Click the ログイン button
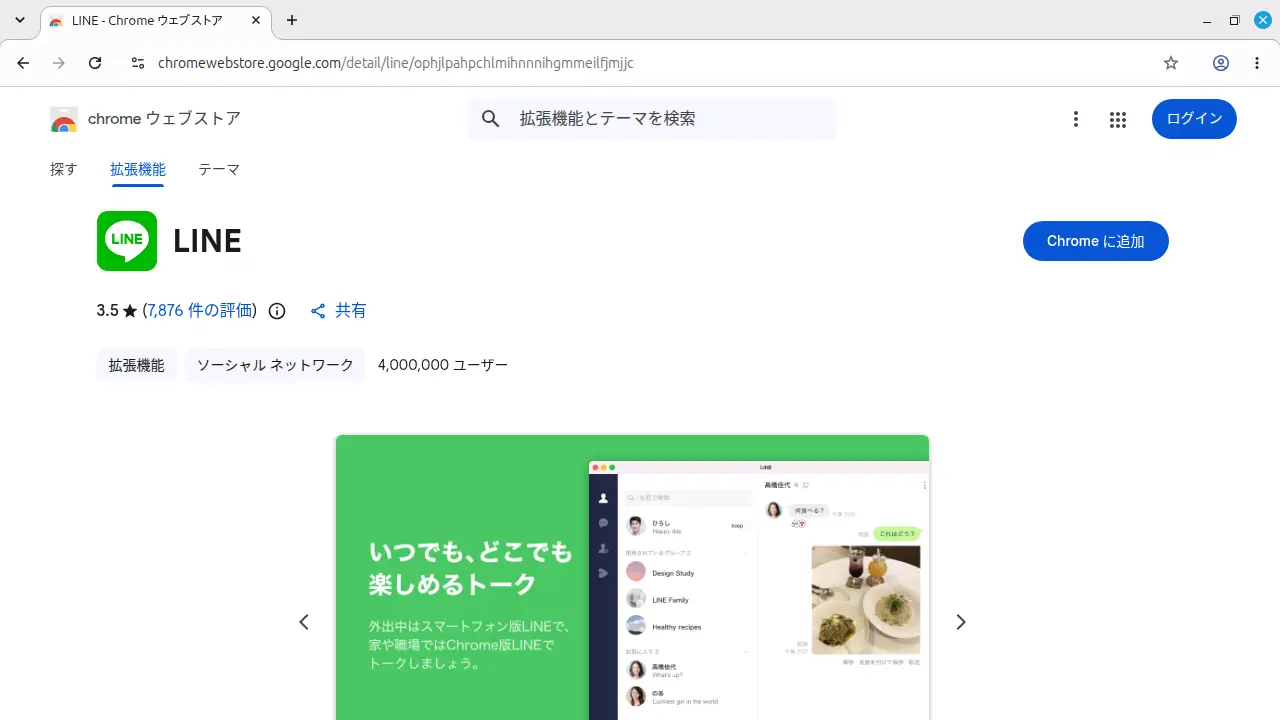This screenshot has width=1280, height=720. [x=1194, y=119]
